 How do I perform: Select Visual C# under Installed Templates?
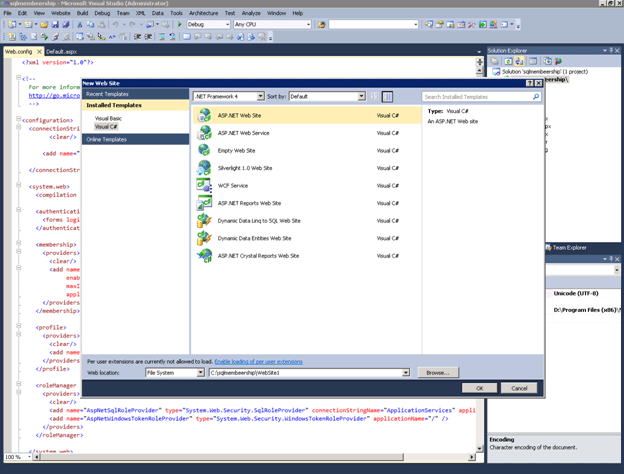coord(106,127)
